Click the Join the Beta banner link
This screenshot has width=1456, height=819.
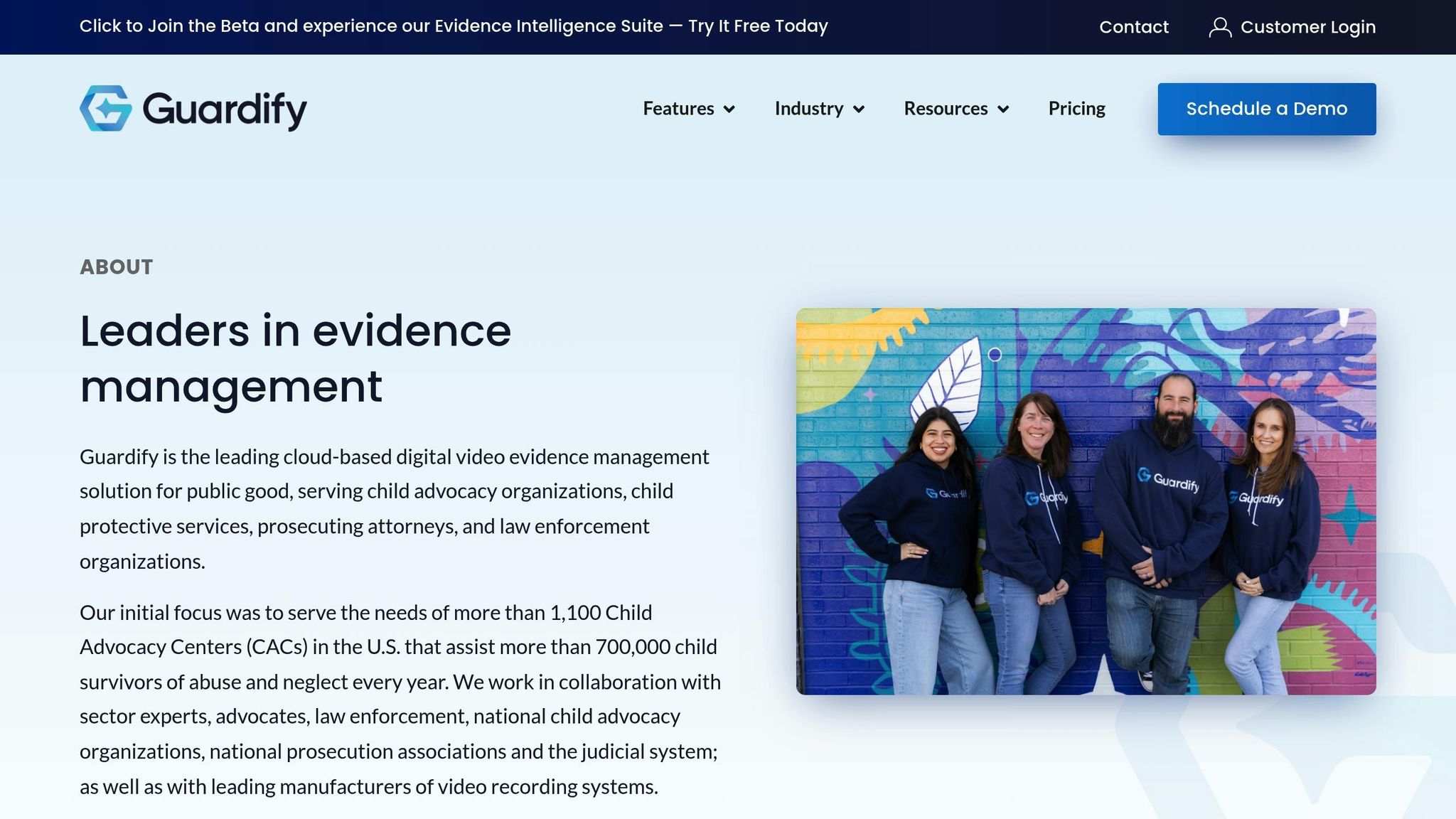tap(454, 26)
